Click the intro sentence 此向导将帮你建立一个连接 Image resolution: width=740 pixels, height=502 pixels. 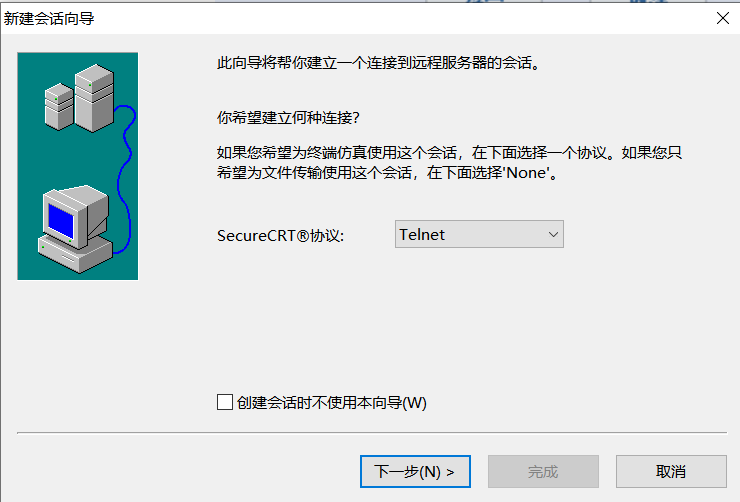click(378, 63)
